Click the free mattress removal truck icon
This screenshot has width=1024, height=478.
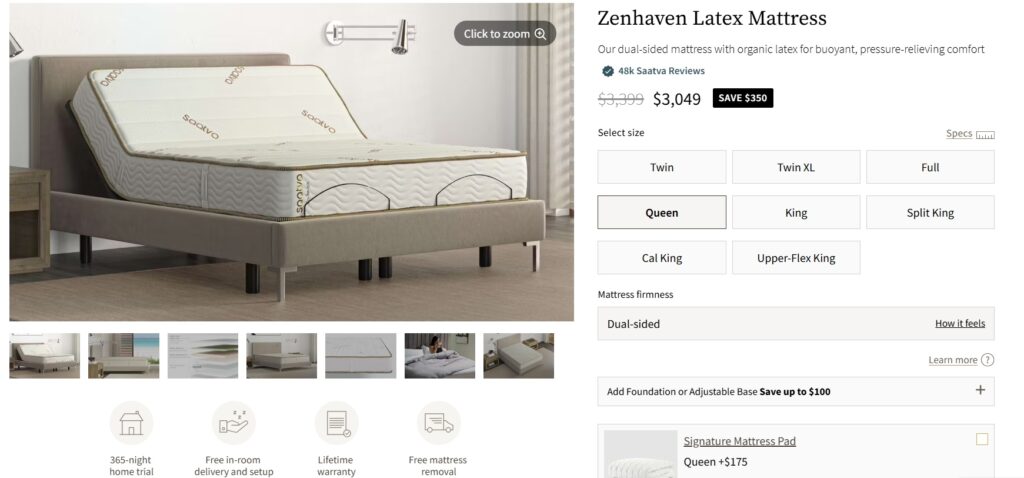click(x=439, y=423)
